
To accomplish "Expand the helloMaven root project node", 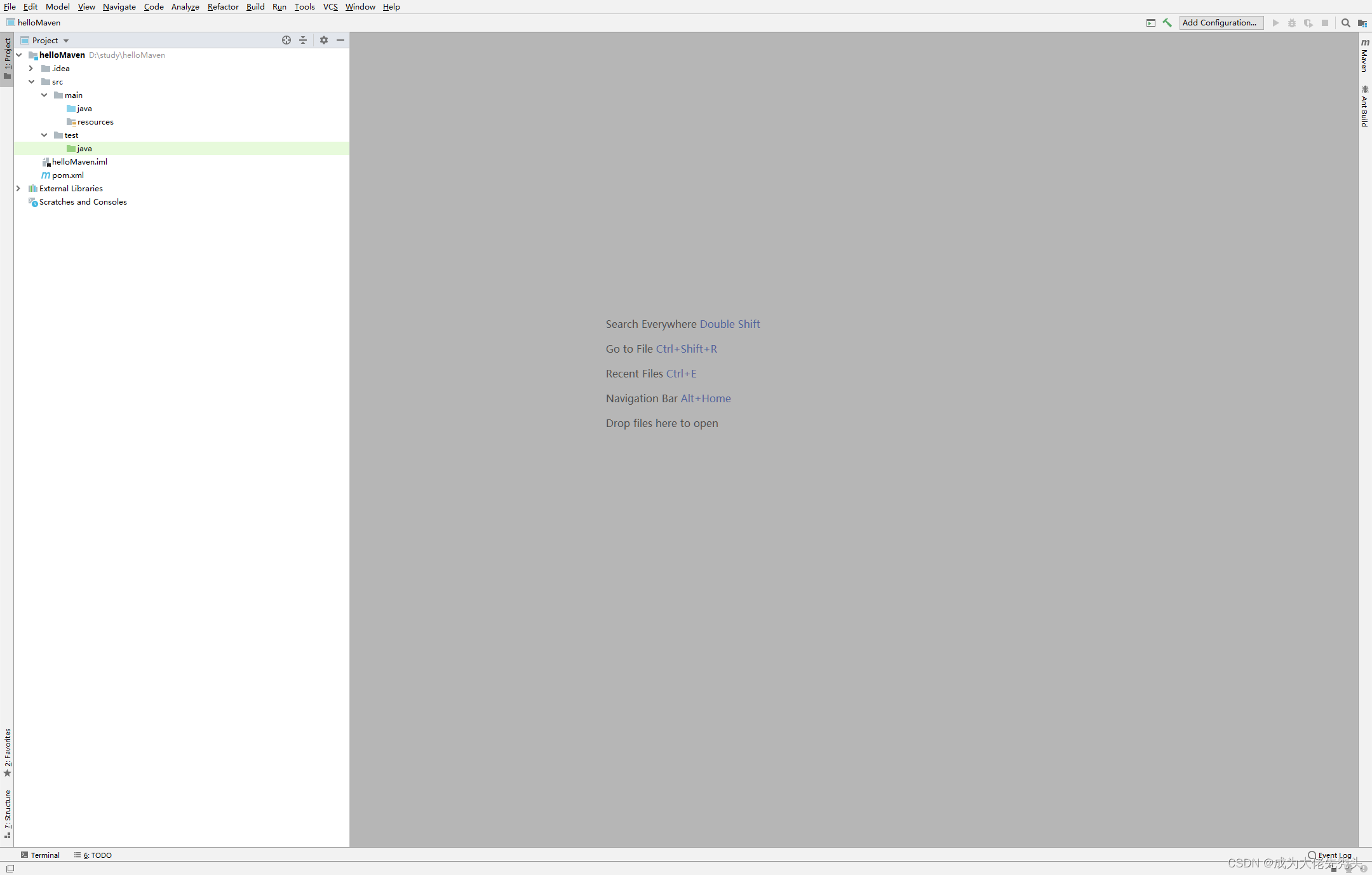I will coord(19,55).
